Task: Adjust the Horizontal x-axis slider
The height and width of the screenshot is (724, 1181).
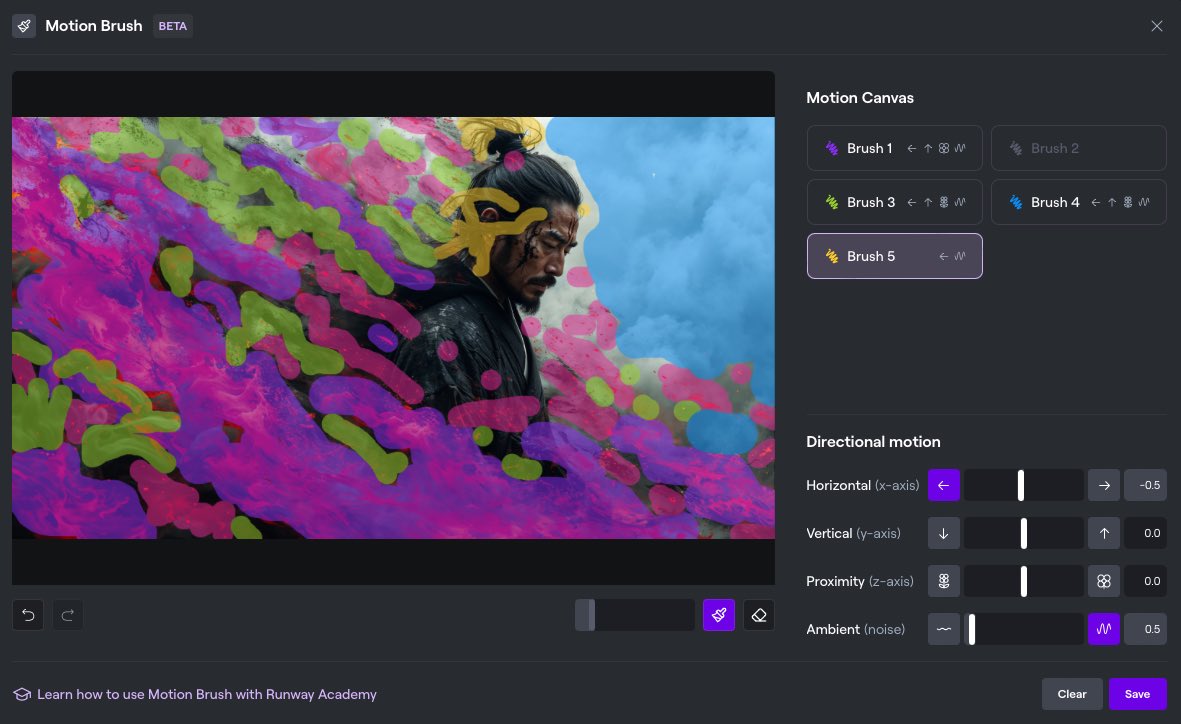Action: pos(1024,485)
